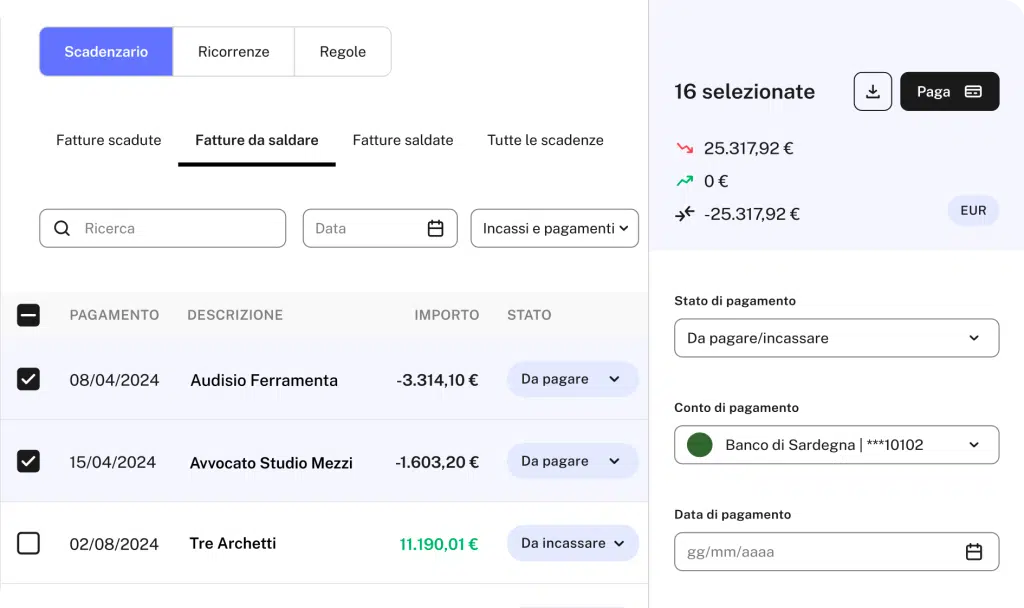The width and height of the screenshot is (1024, 608).
Task: Open the Incassi e pagamenti dropdown
Action: pyautogui.click(x=554, y=228)
